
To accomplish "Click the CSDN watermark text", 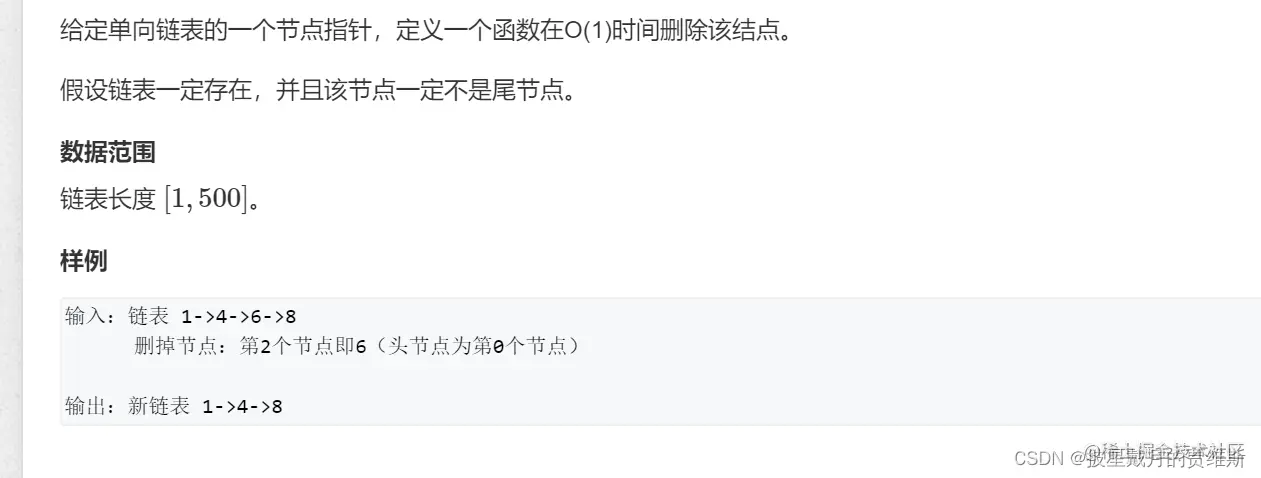I will click(1129, 459).
